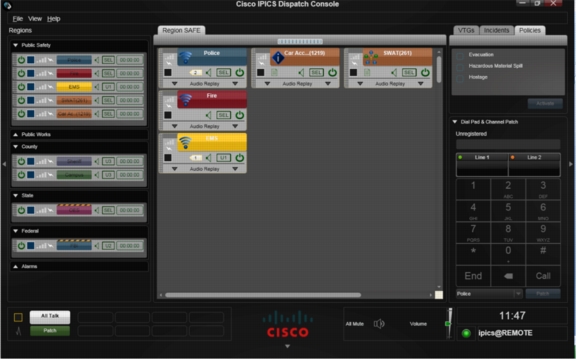Image resolution: width=578 pixels, height=361 pixels.
Task: Check the Hazardous Material Spill checkbox
Action: coord(461,67)
